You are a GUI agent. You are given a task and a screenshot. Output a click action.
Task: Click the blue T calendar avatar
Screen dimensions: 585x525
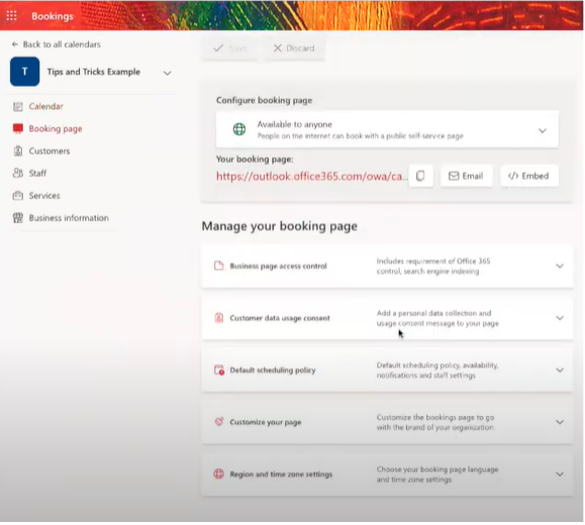pos(25,72)
